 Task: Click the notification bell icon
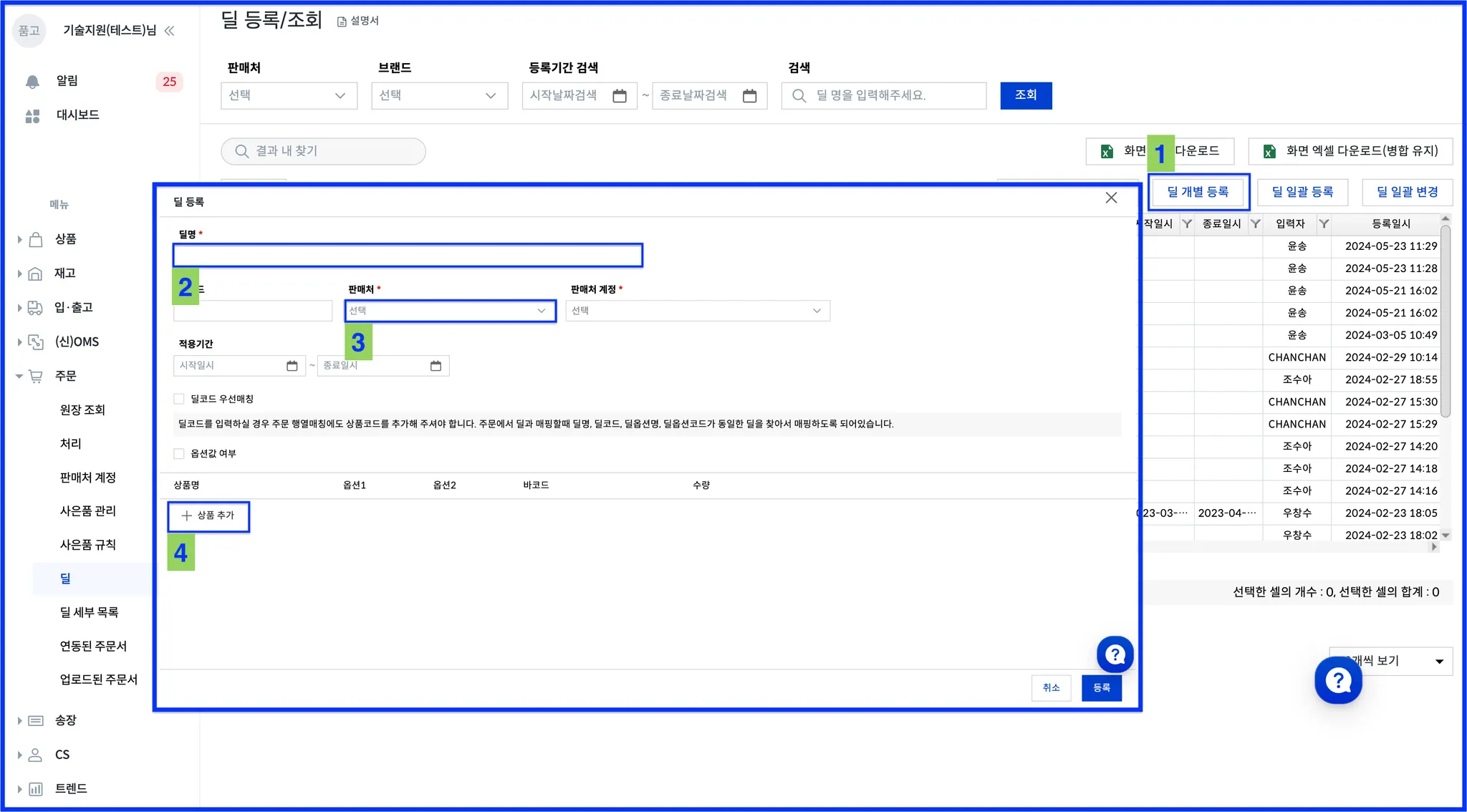pyautogui.click(x=32, y=82)
